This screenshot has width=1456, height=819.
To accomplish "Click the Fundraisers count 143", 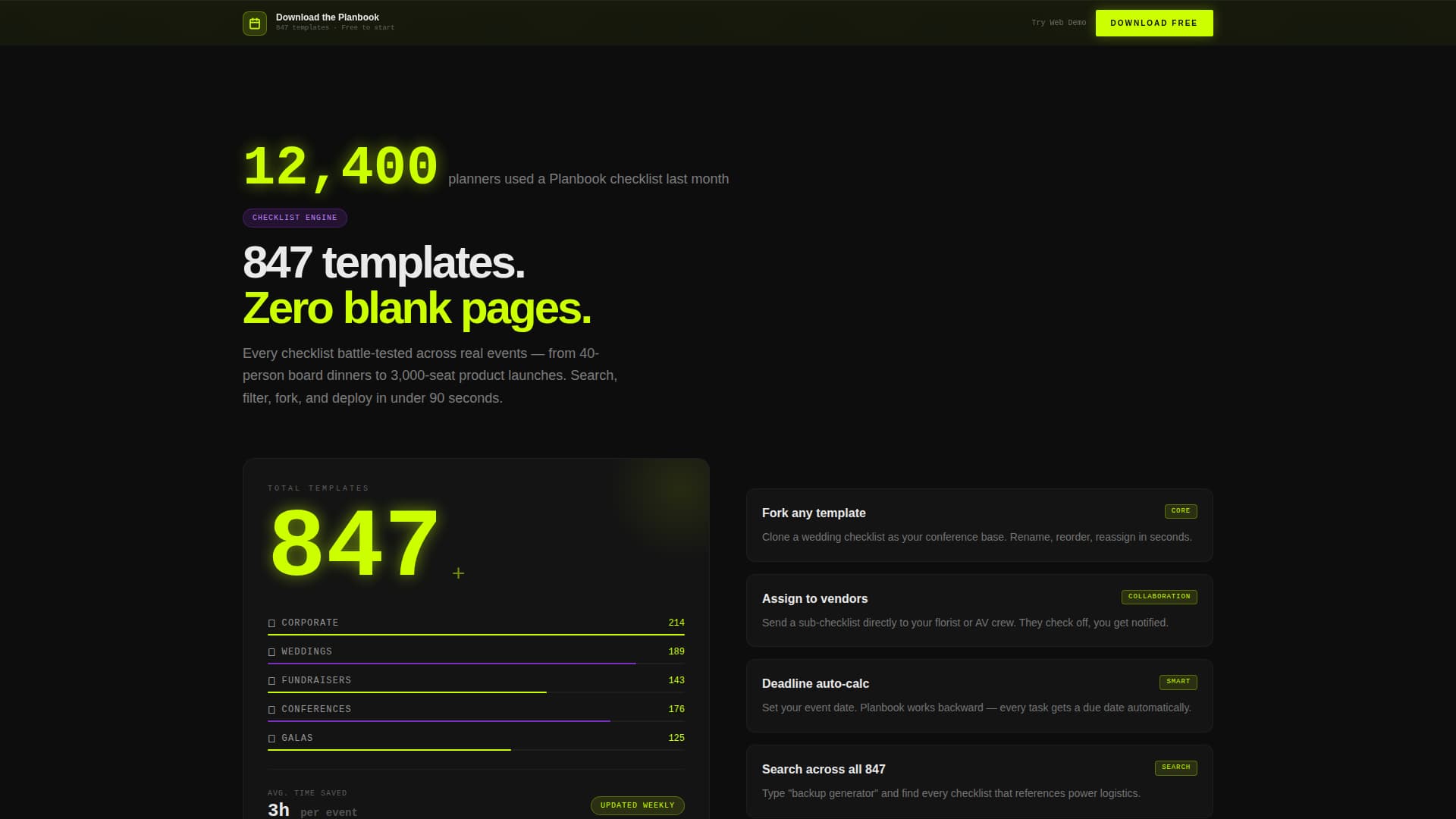I will tap(676, 680).
